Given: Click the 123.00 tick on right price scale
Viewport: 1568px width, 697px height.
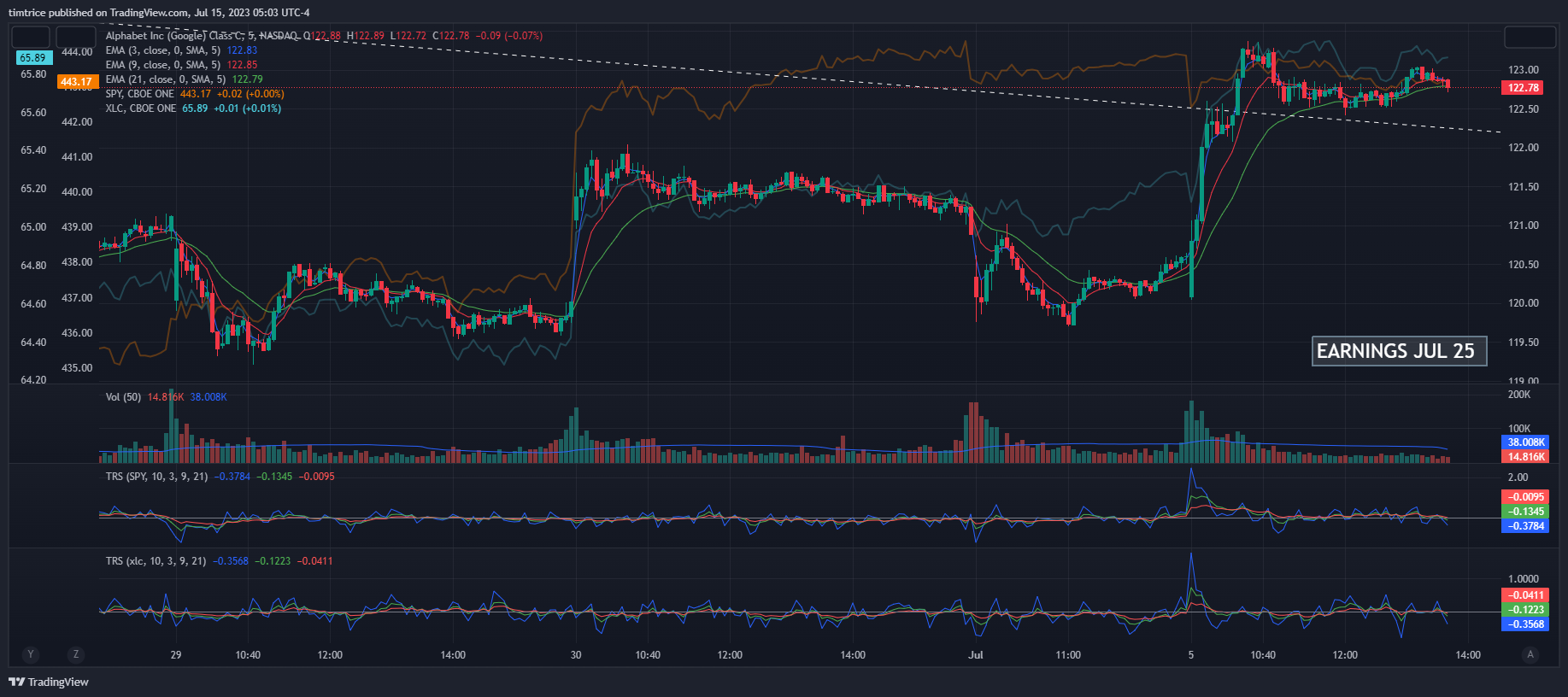Looking at the screenshot, I should click(1524, 70).
